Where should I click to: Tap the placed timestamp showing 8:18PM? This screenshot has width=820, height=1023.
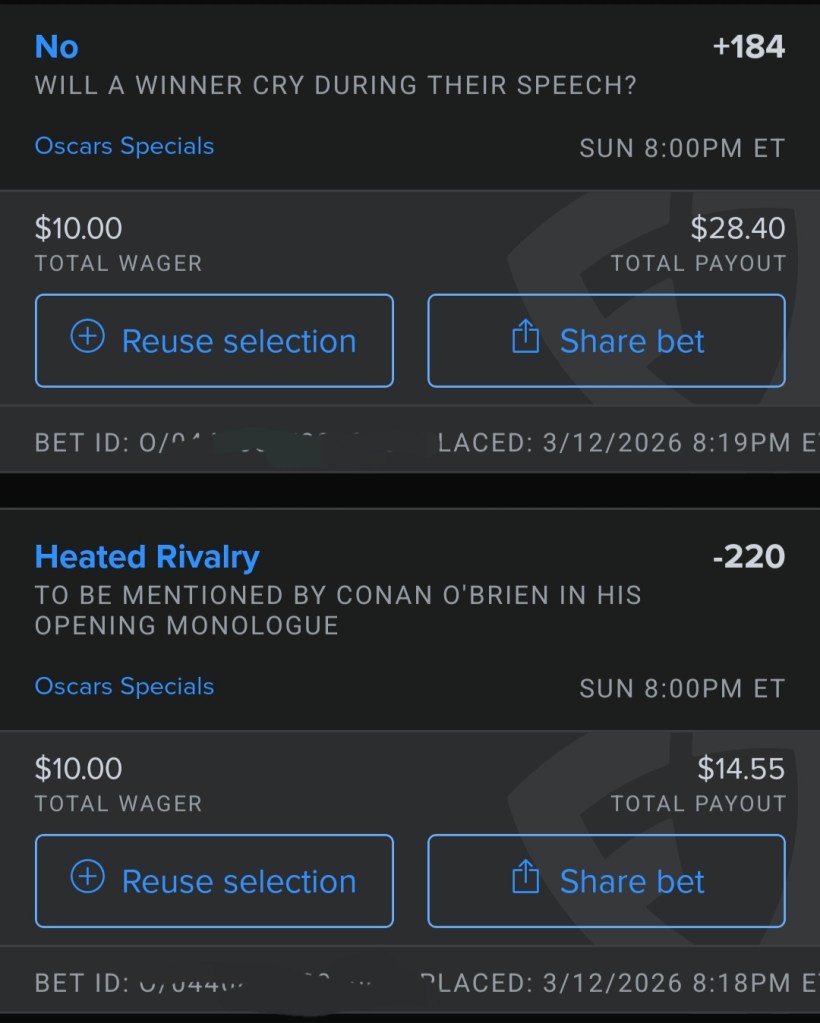pyautogui.click(x=620, y=983)
